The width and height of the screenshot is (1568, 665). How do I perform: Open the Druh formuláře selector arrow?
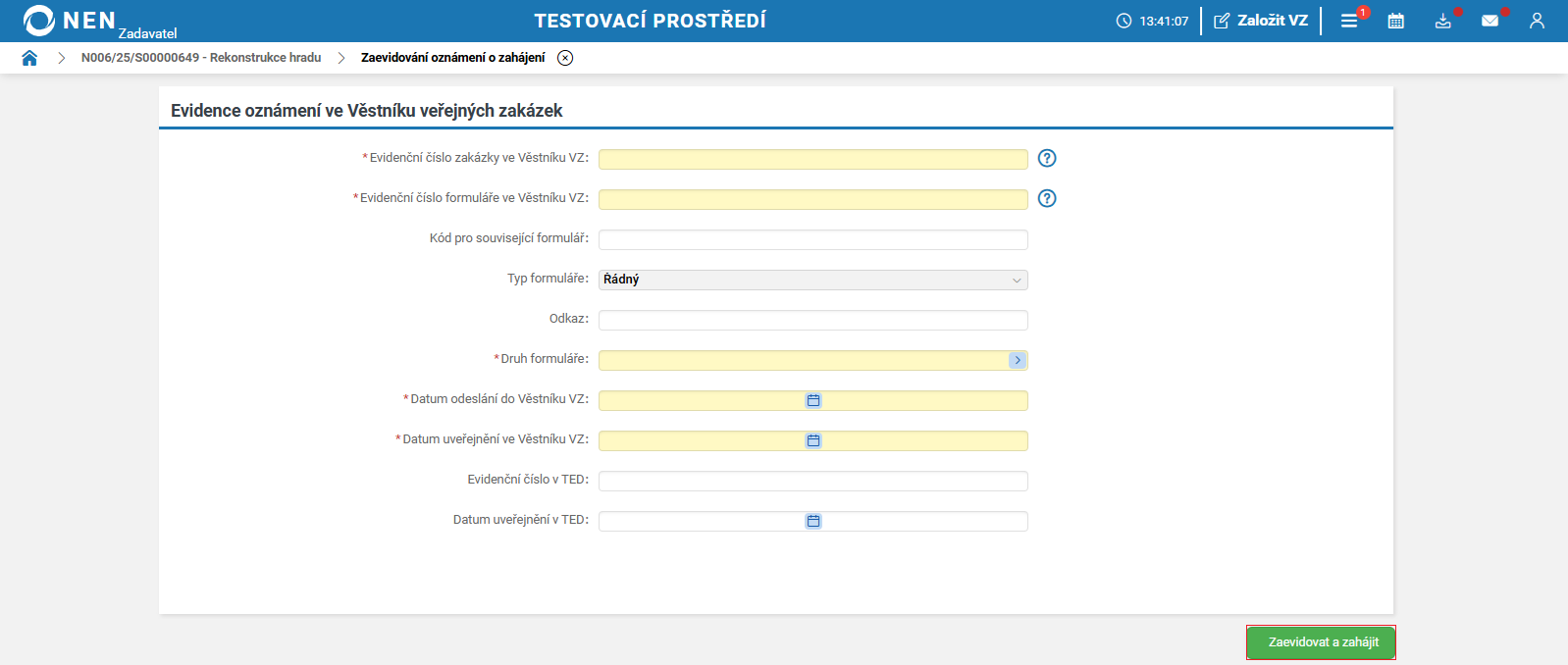[1018, 360]
